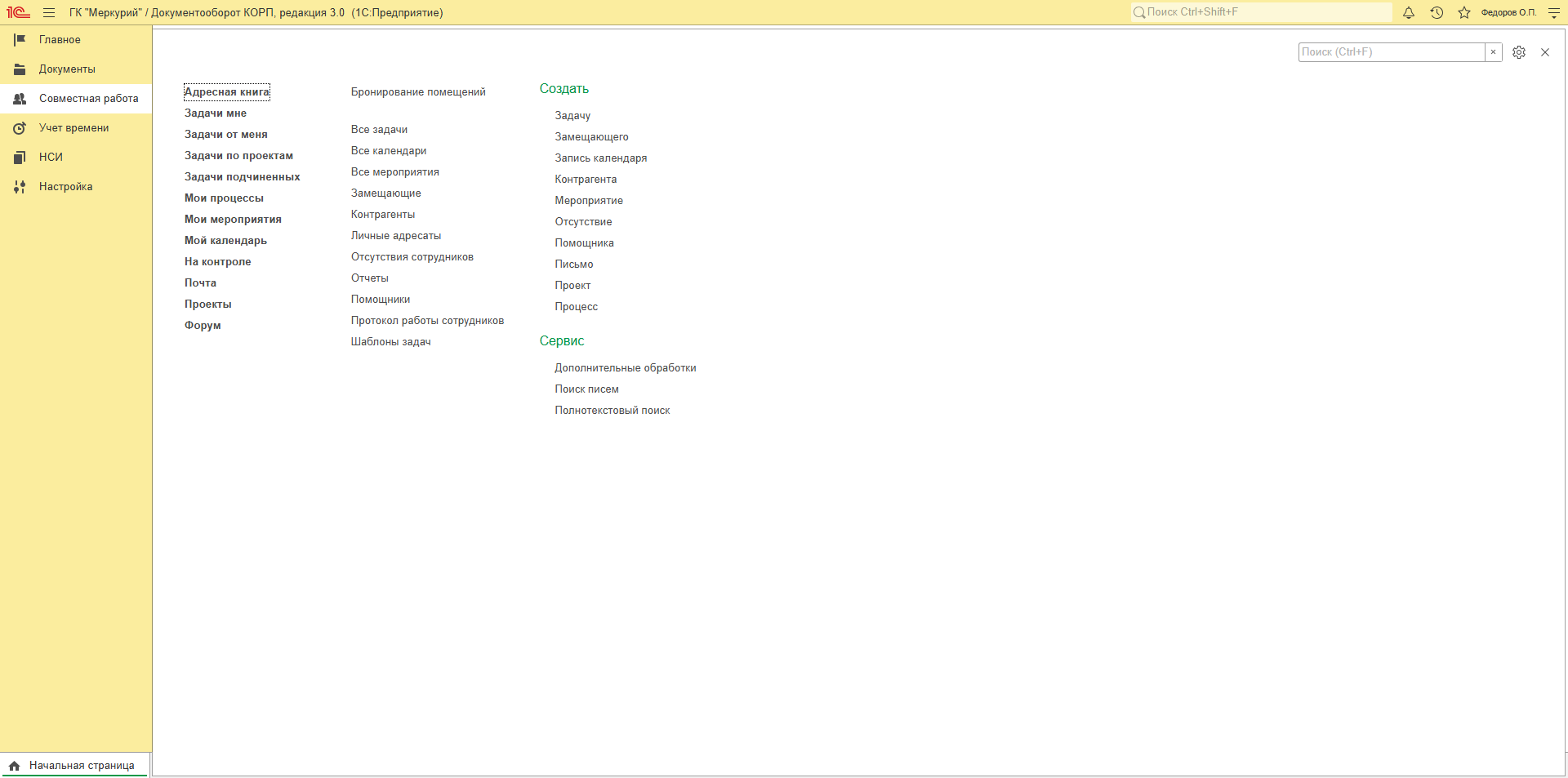1568x778 pixels.
Task: Open the main hamburger menu
Action: point(49,12)
